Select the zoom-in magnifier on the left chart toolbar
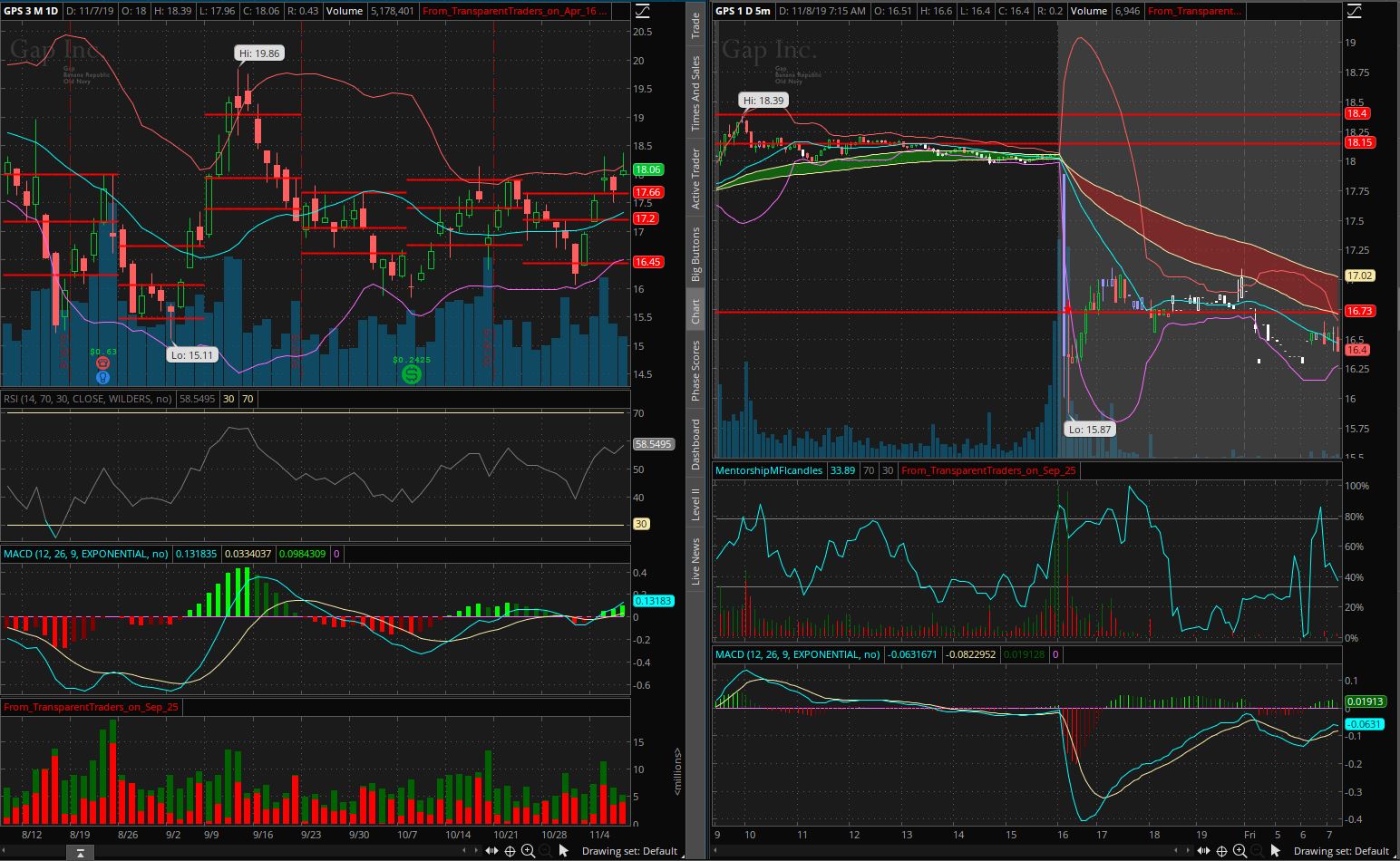The width and height of the screenshot is (1400, 861). [x=529, y=851]
